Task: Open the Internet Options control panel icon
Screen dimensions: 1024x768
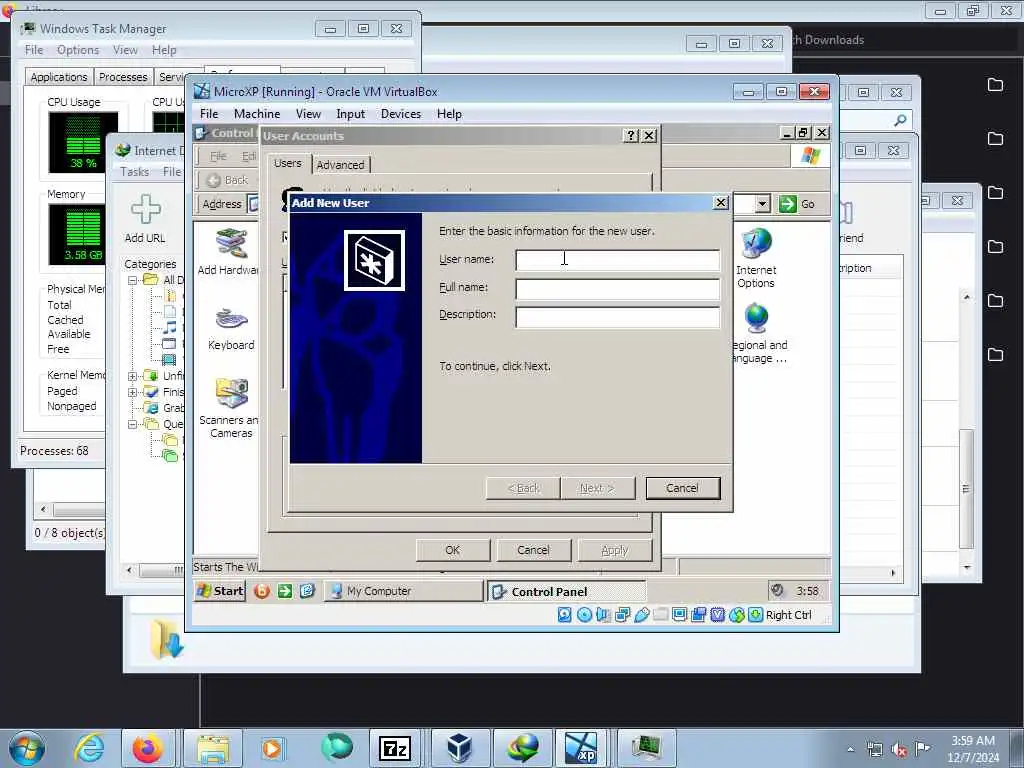Action: tap(756, 258)
